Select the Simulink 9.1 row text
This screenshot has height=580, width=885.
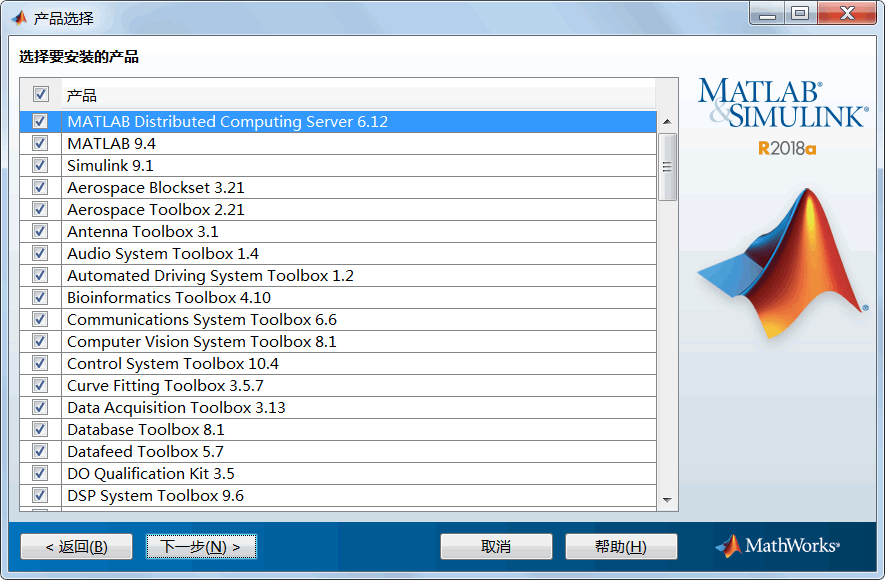click(110, 165)
